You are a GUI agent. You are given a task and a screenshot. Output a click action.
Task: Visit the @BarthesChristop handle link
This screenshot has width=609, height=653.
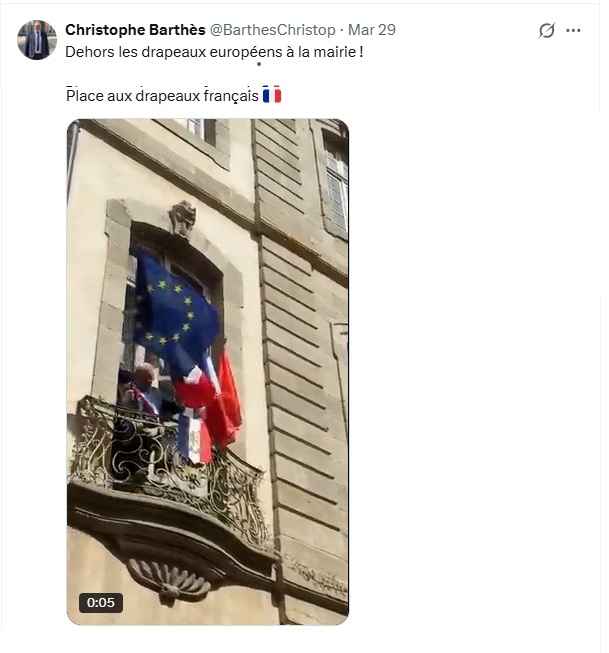(272, 30)
